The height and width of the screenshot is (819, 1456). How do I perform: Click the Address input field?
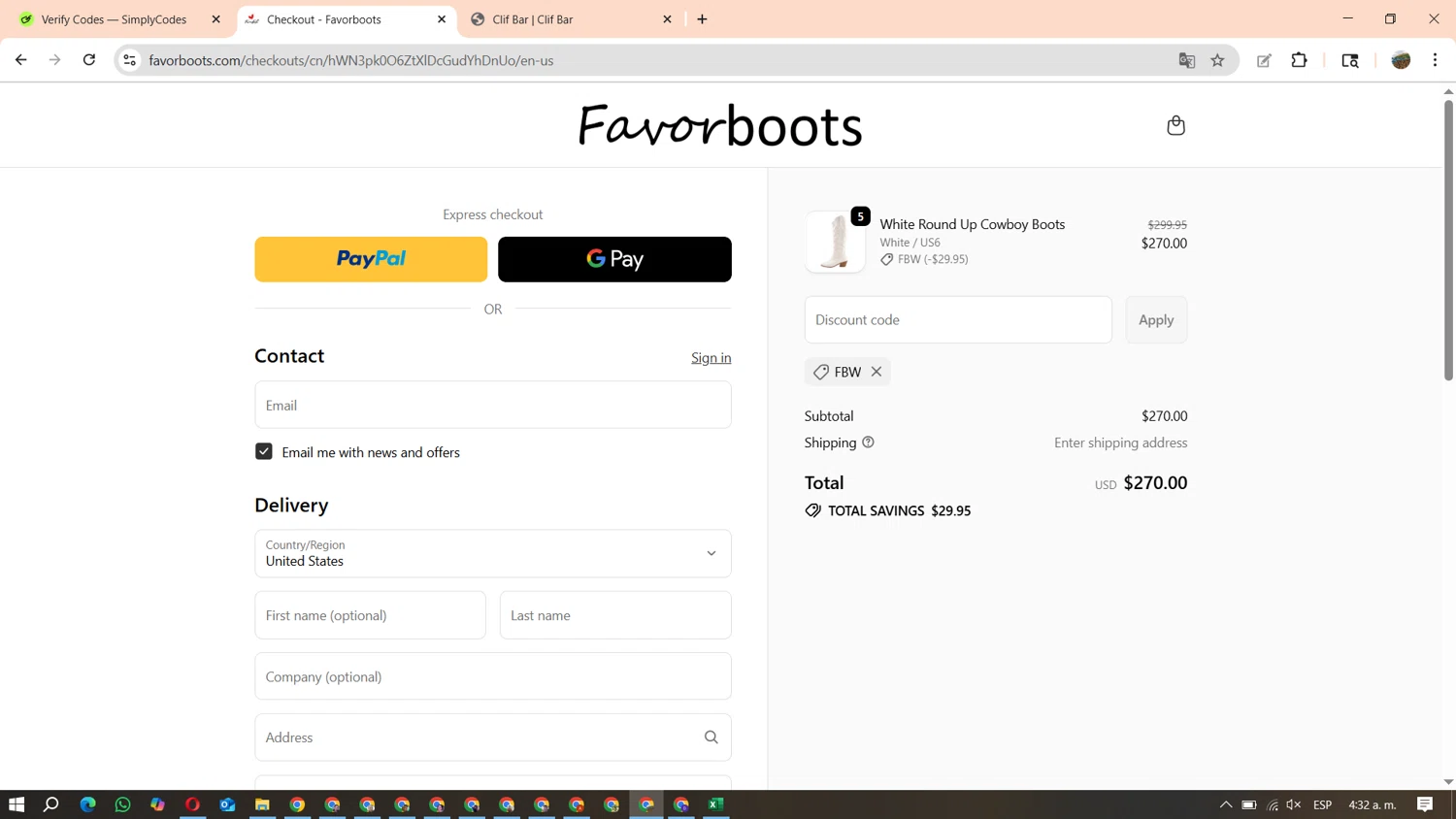[493, 737]
